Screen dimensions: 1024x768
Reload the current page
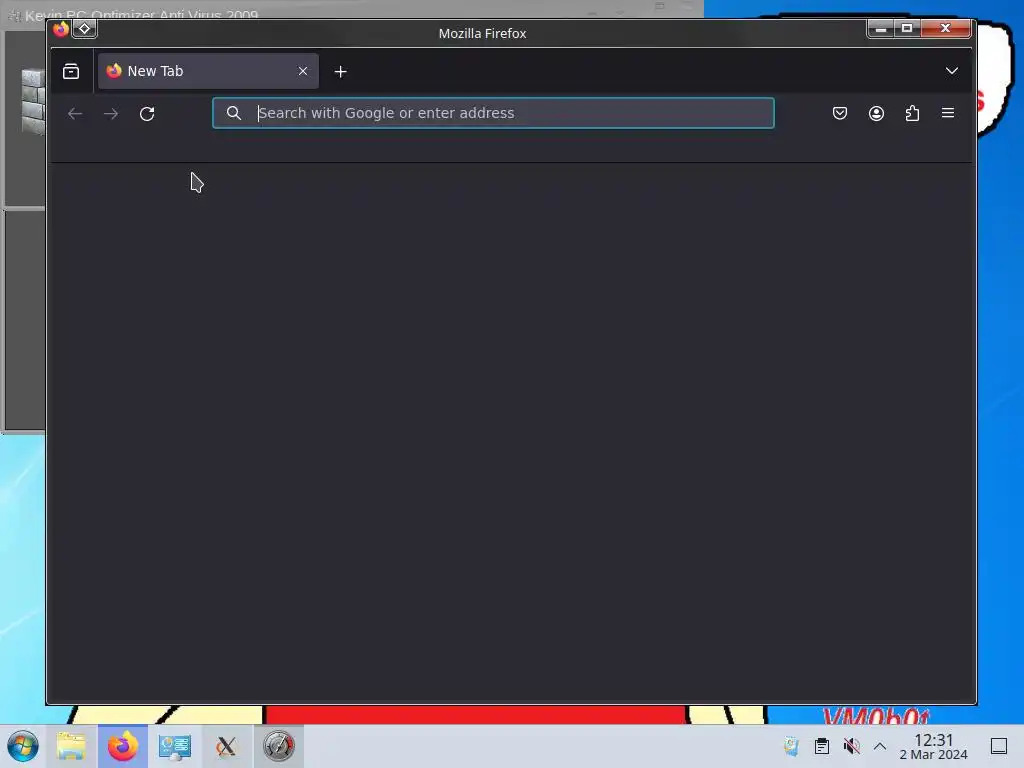click(147, 114)
